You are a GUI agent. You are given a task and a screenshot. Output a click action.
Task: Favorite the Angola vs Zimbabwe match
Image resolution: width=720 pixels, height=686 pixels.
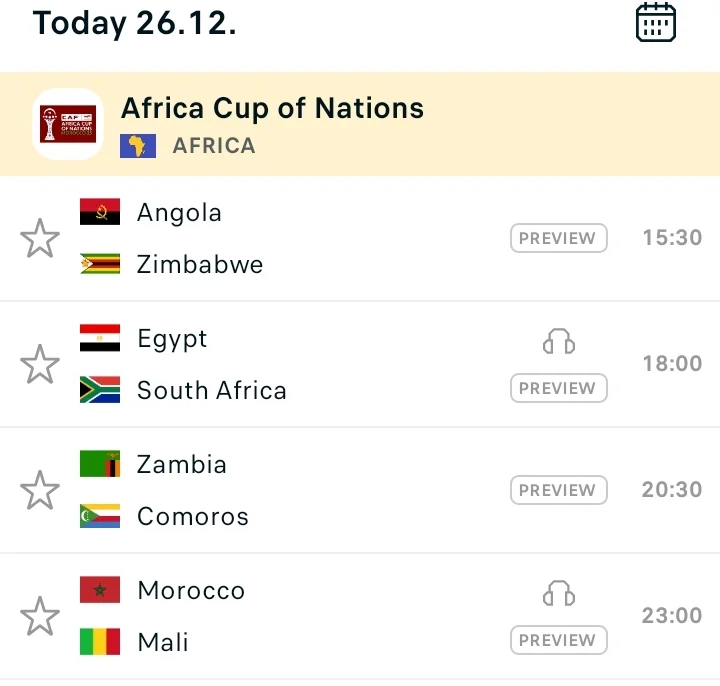40,239
